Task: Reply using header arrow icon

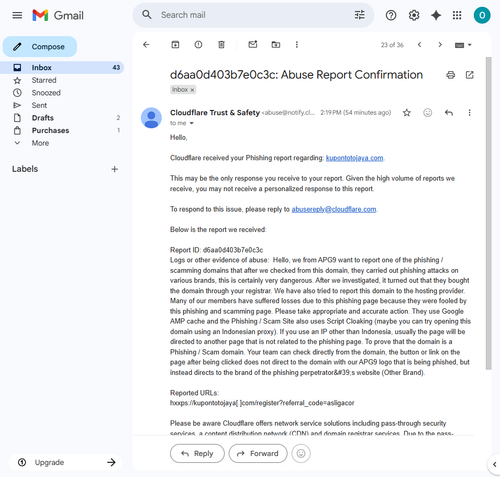Action: coord(449,113)
